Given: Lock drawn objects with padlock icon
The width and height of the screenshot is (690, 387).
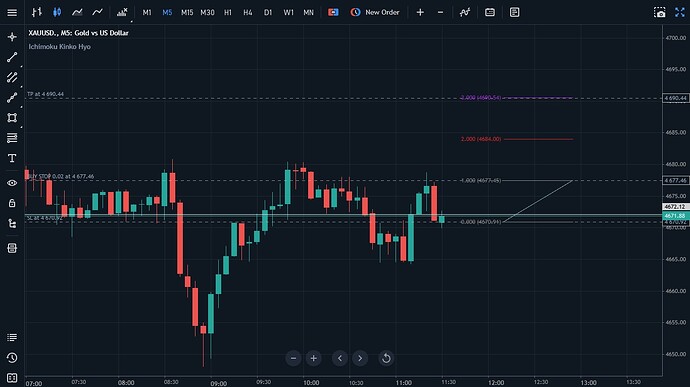Looking at the screenshot, I should pos(12,203).
